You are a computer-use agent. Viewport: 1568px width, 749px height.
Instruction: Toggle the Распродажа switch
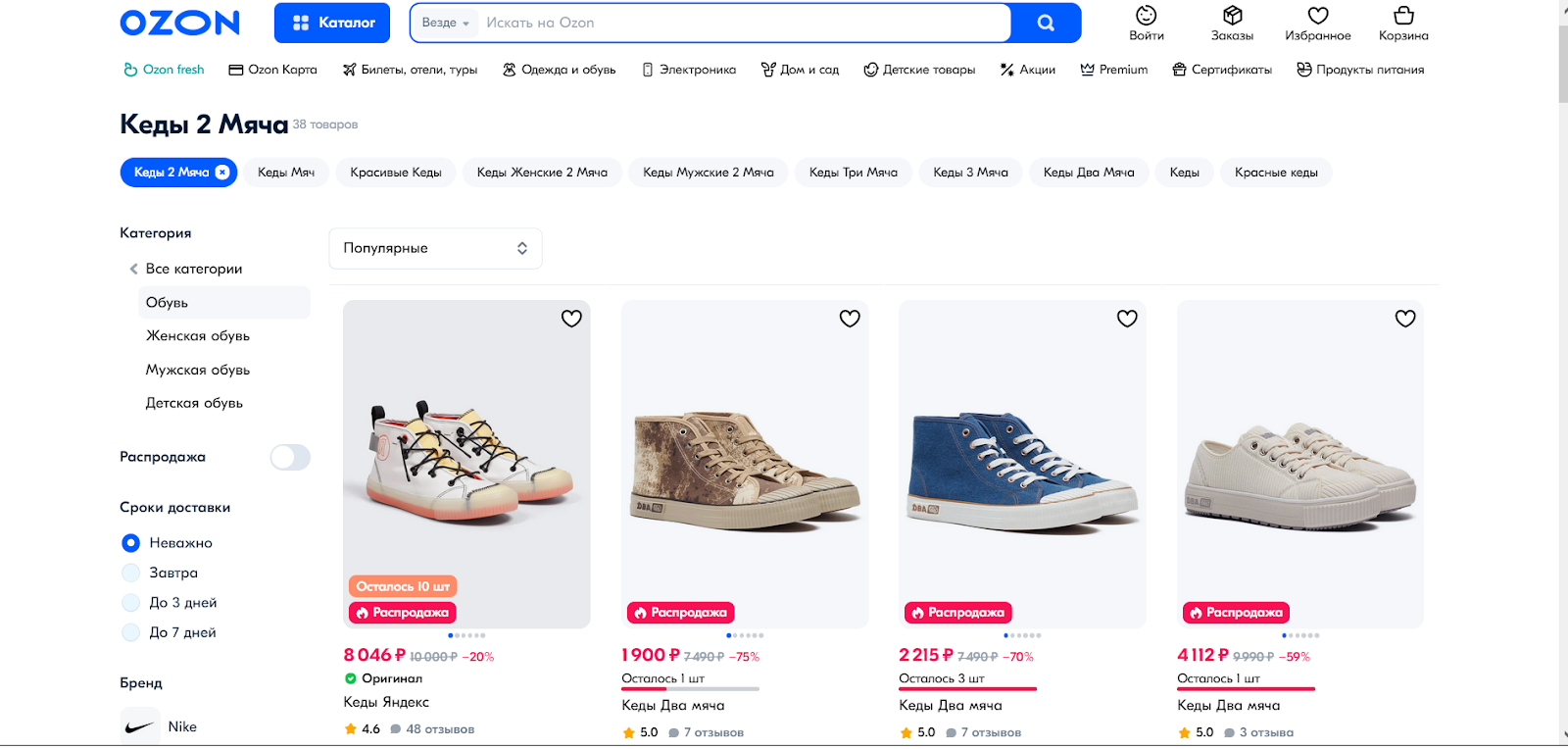pyautogui.click(x=290, y=457)
